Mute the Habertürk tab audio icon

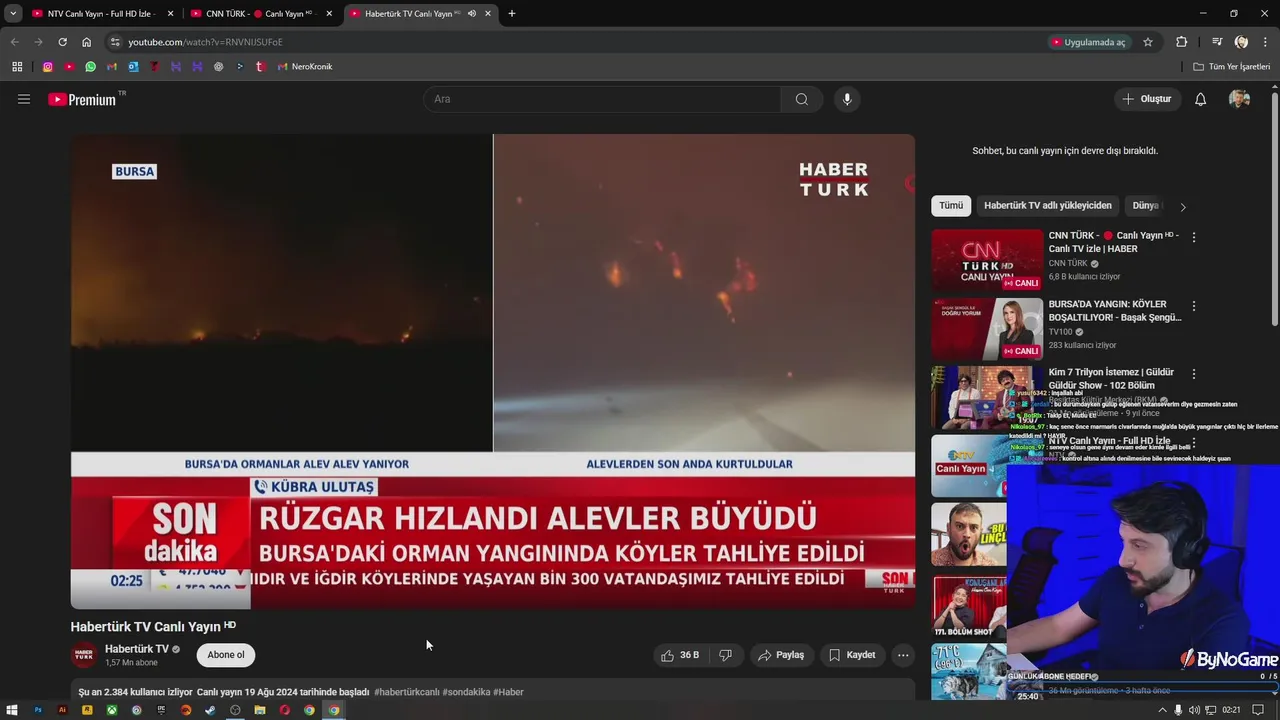472,14
